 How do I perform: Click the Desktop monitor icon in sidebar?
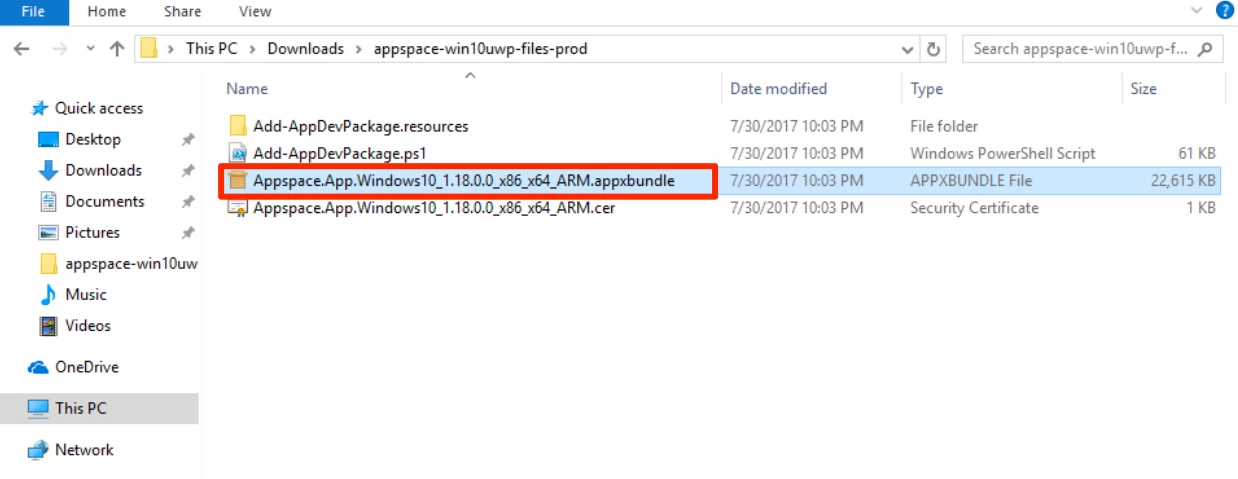tap(48, 139)
